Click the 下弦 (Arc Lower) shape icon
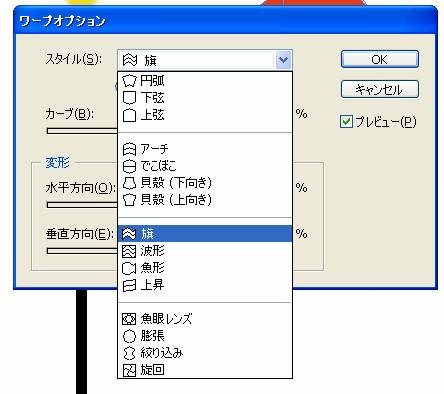444x394 pixels. 129,98
